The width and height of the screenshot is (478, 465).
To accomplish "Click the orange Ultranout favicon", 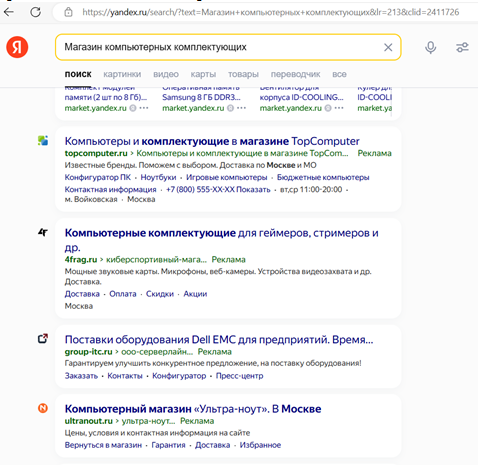I will 43,408.
